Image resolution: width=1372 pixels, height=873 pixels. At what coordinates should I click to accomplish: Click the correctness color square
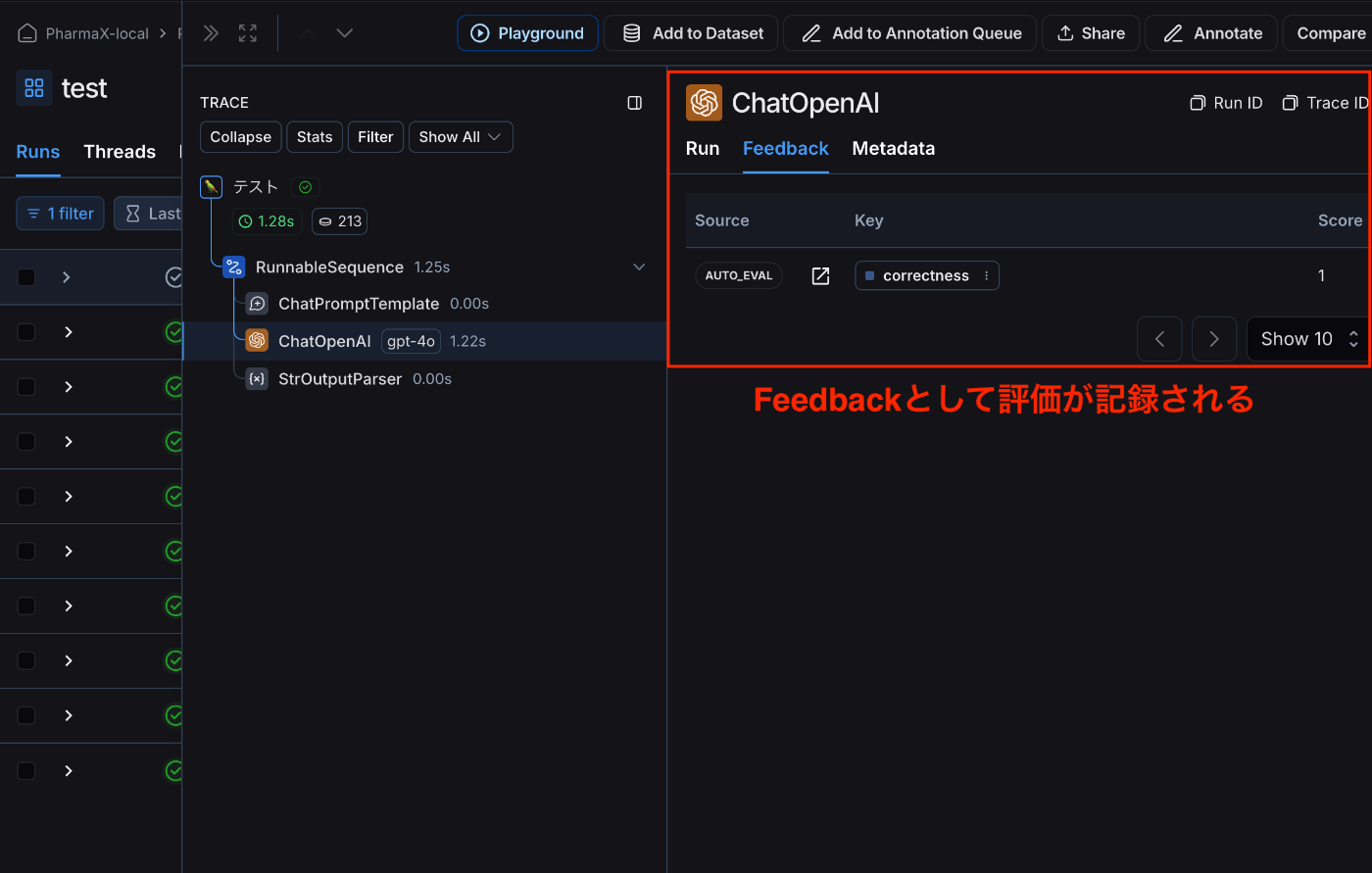[x=869, y=276]
